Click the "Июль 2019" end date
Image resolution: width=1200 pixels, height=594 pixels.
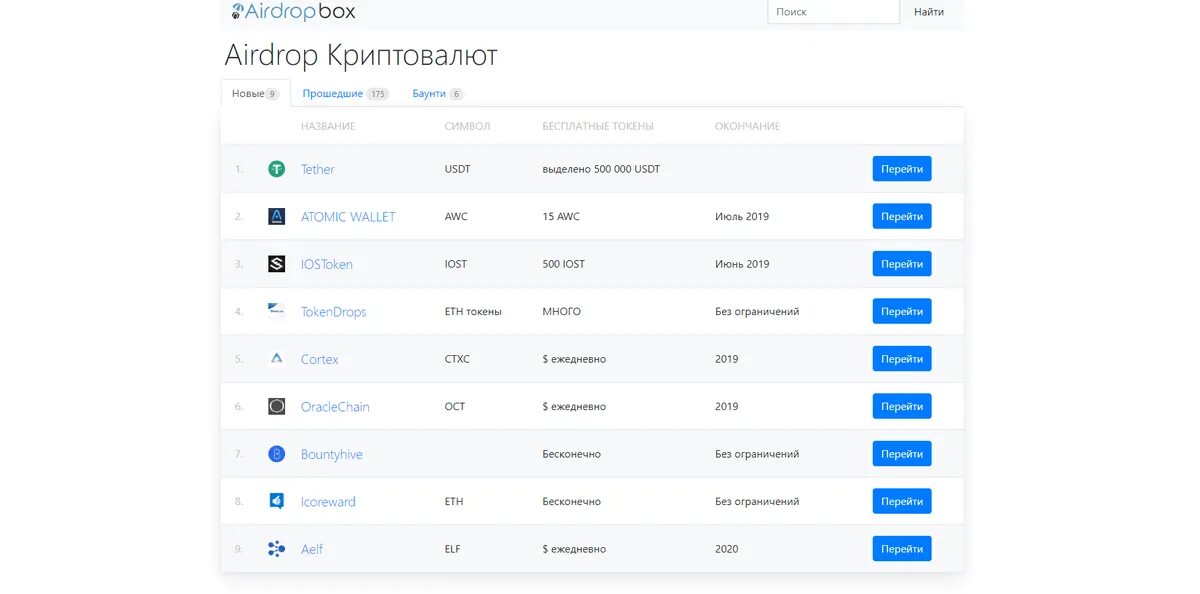coord(742,216)
